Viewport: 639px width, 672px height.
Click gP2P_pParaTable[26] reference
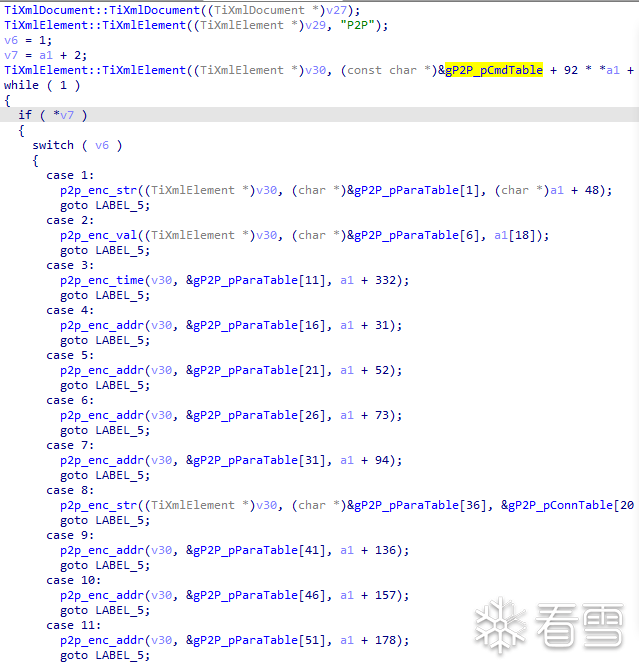pyautogui.click(x=258, y=415)
